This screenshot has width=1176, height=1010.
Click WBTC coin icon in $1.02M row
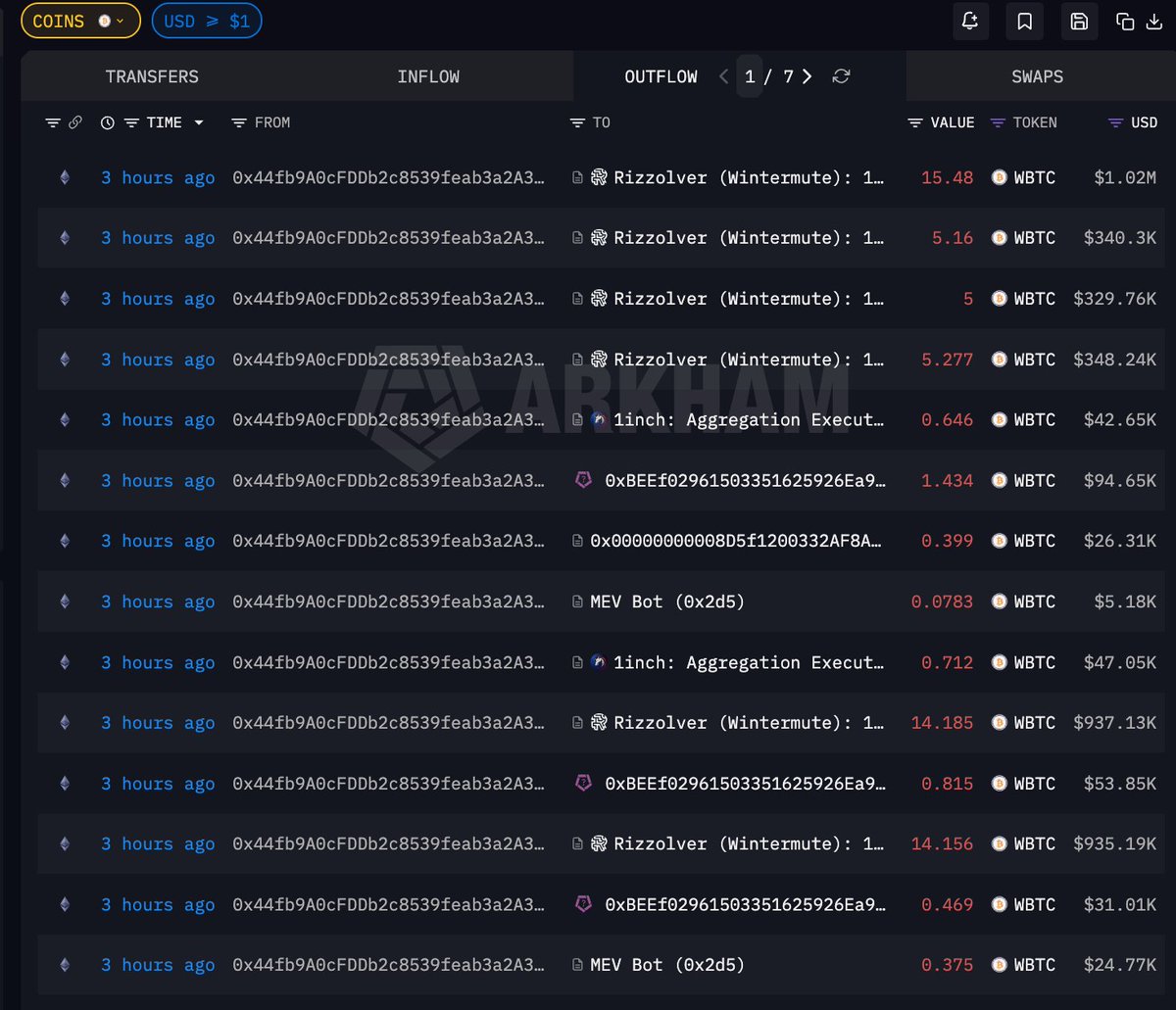(999, 177)
